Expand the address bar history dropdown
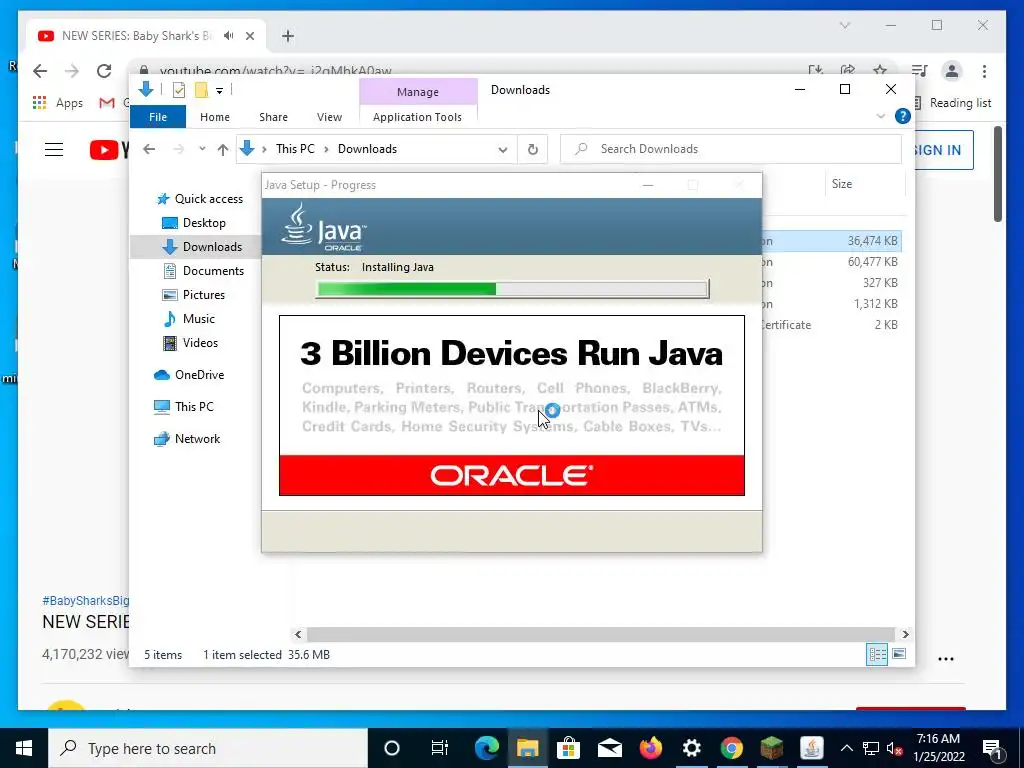Viewport: 1024px width, 768px height. click(x=502, y=150)
